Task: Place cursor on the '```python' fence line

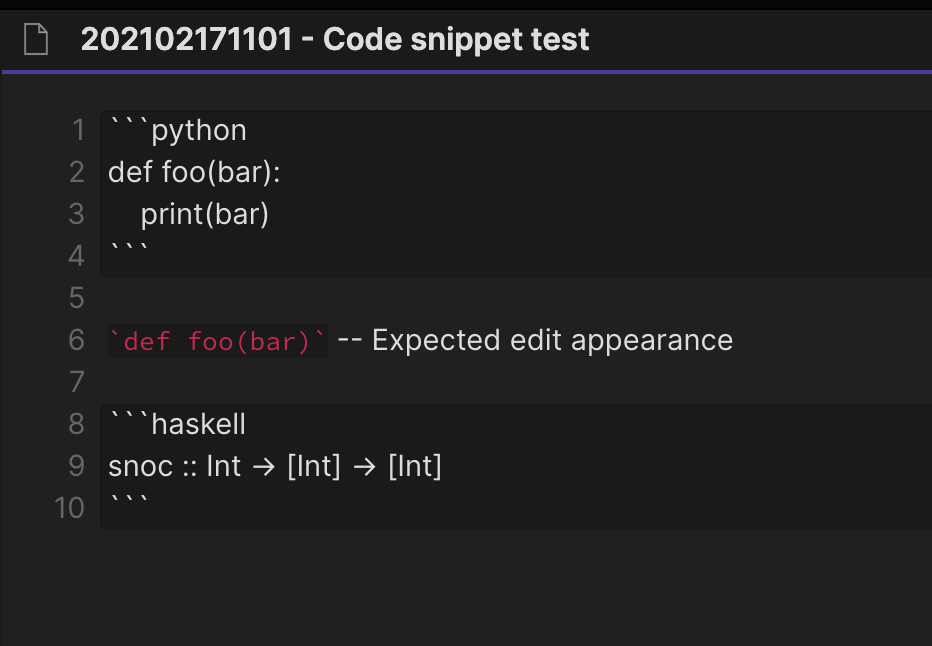Action: pyautogui.click(x=179, y=131)
